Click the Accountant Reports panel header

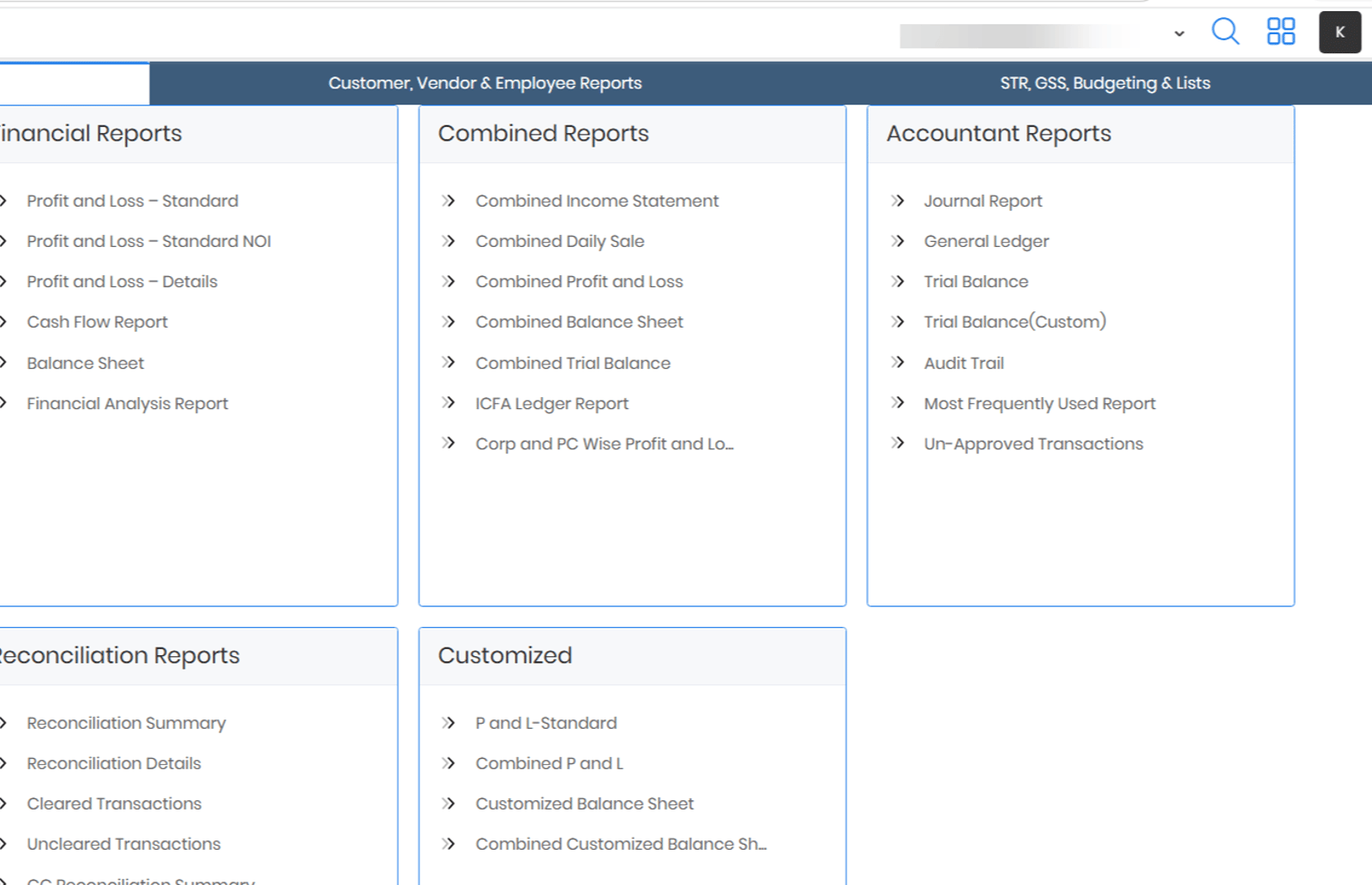[x=1080, y=134]
